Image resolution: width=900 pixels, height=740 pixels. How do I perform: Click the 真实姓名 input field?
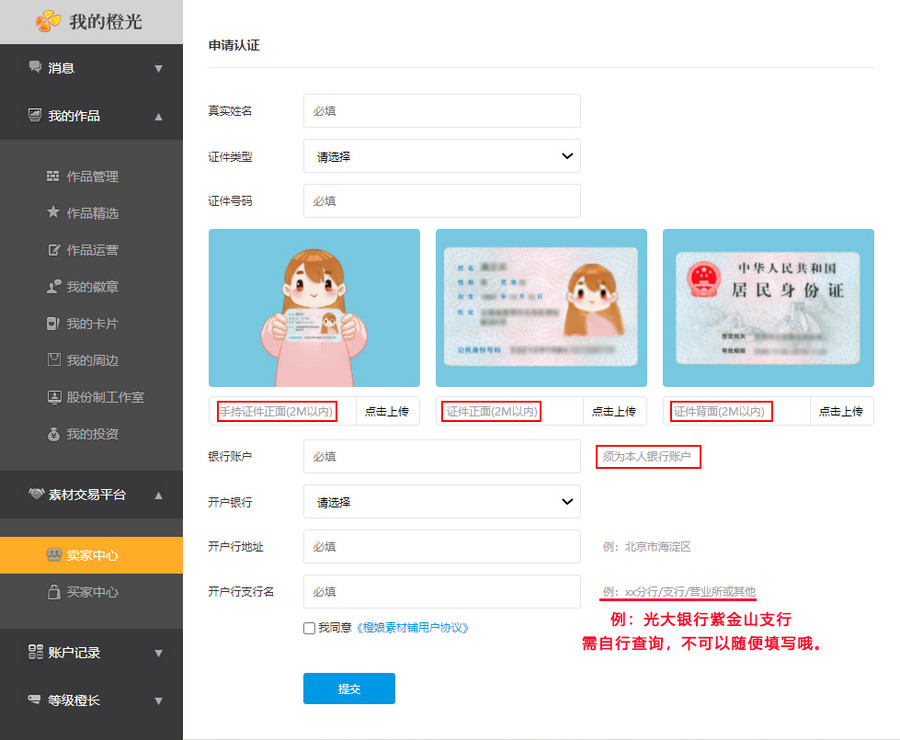click(441, 111)
